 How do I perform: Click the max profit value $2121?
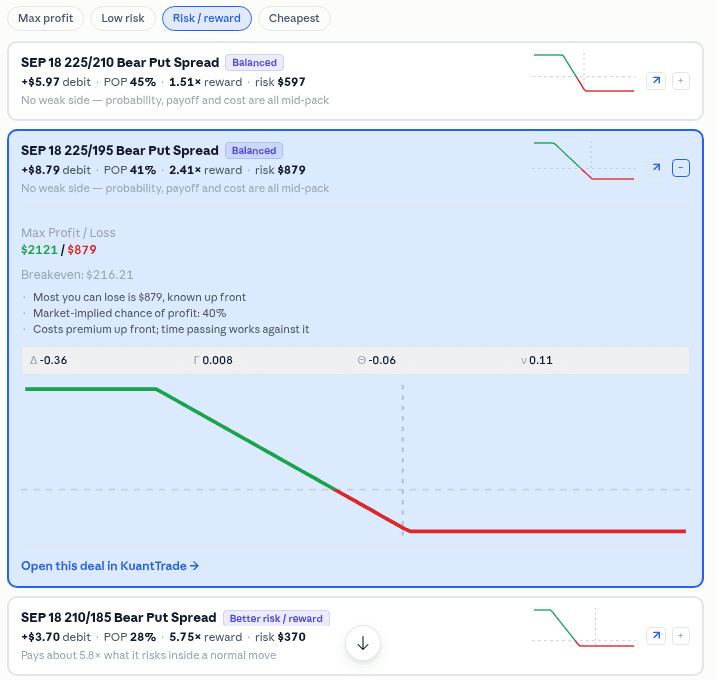pyautogui.click(x=39, y=250)
